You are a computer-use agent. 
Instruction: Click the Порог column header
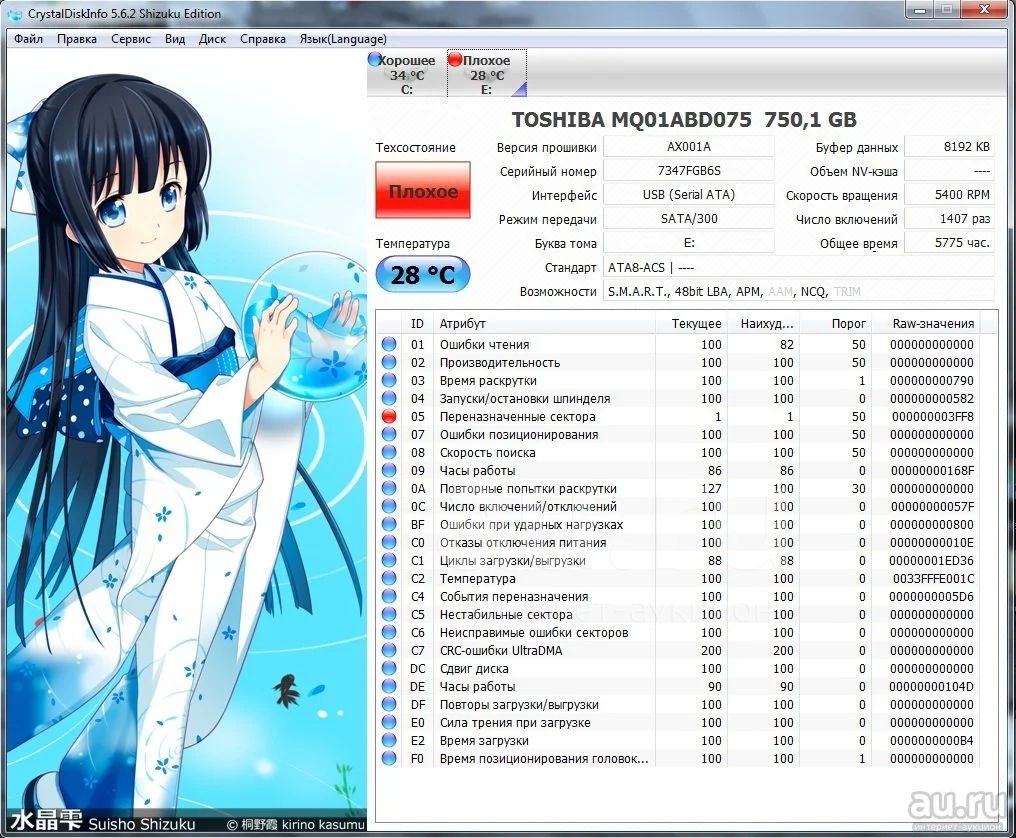pyautogui.click(x=837, y=323)
